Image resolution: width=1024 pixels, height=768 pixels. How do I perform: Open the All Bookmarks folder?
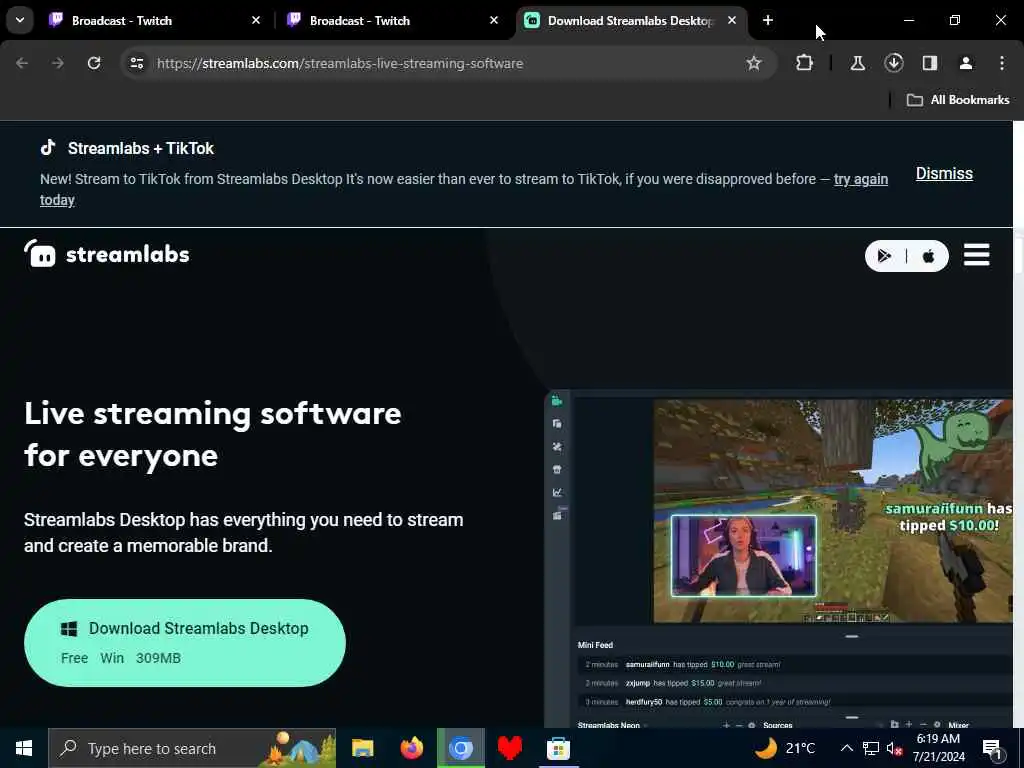tap(957, 100)
